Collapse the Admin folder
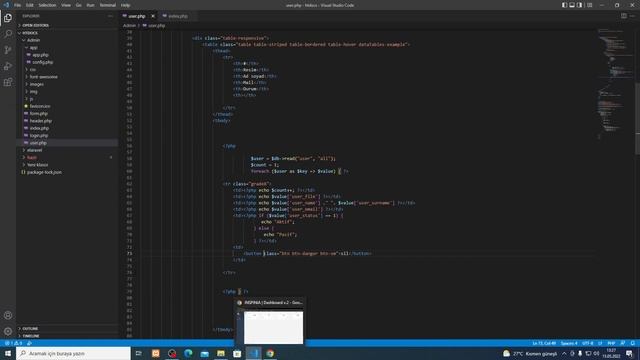Screen dimensions: 640x360 point(68,40)
